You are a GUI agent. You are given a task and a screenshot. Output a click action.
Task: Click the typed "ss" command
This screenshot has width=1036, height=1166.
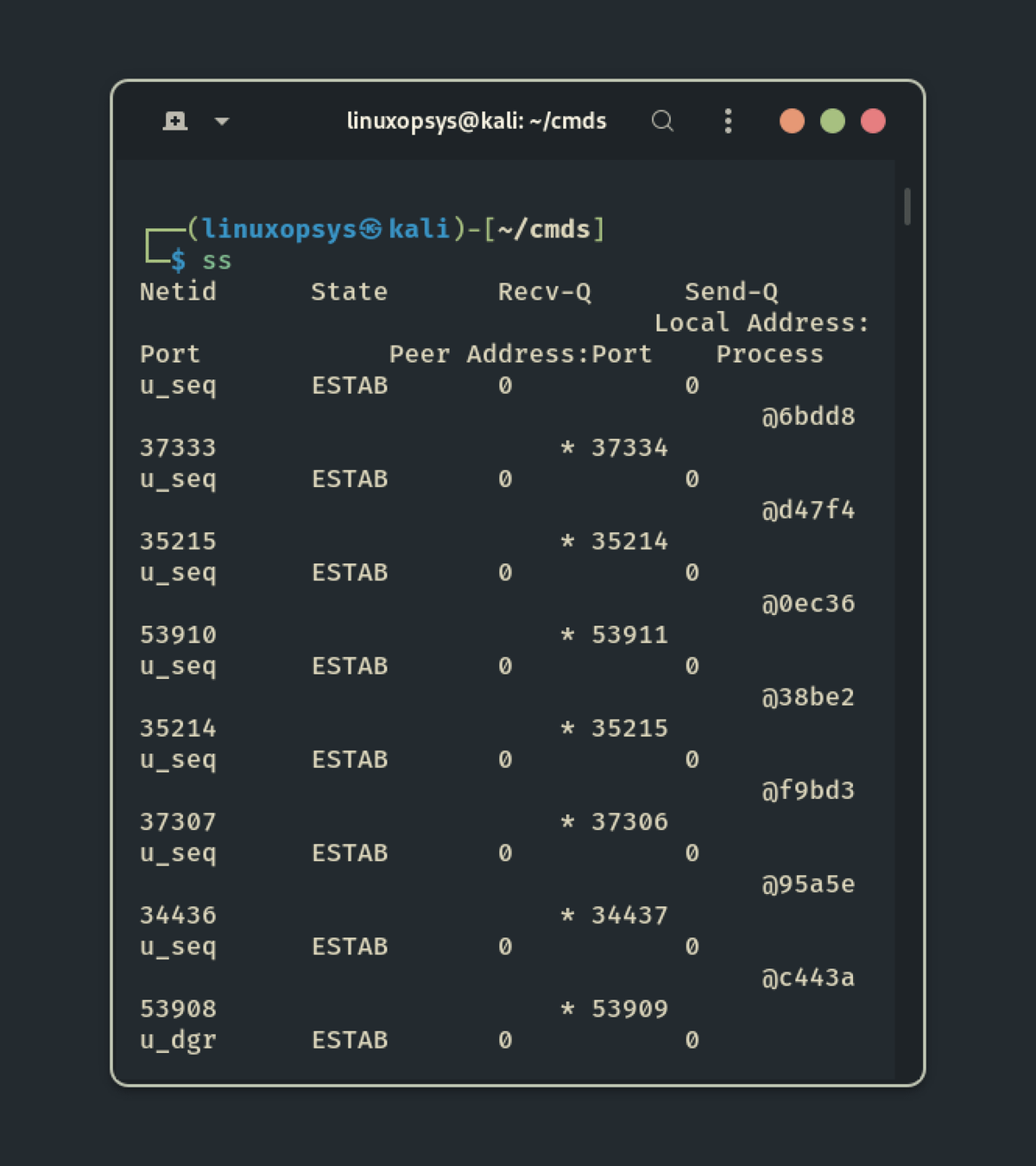[x=217, y=261]
